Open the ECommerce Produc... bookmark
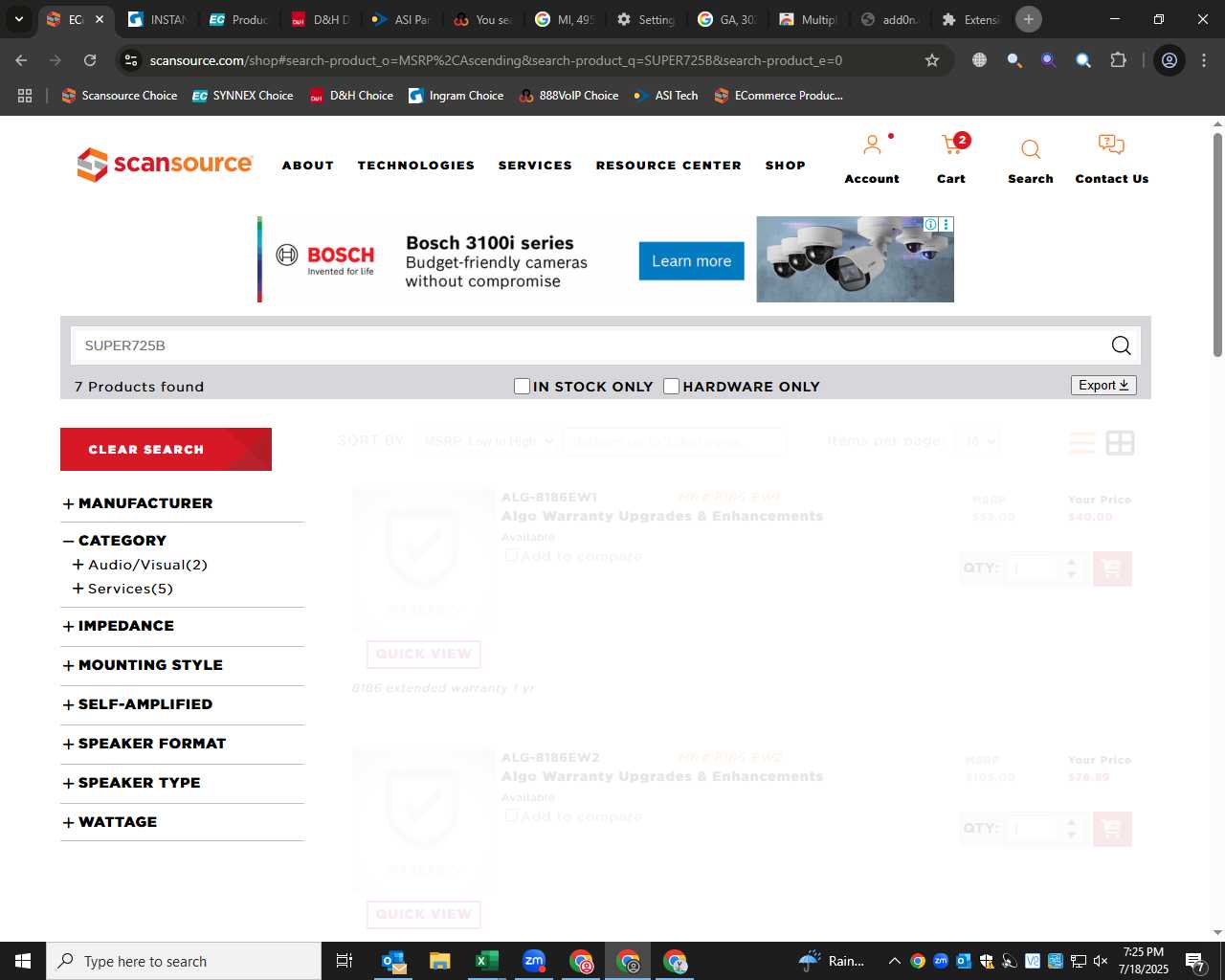 click(x=779, y=96)
